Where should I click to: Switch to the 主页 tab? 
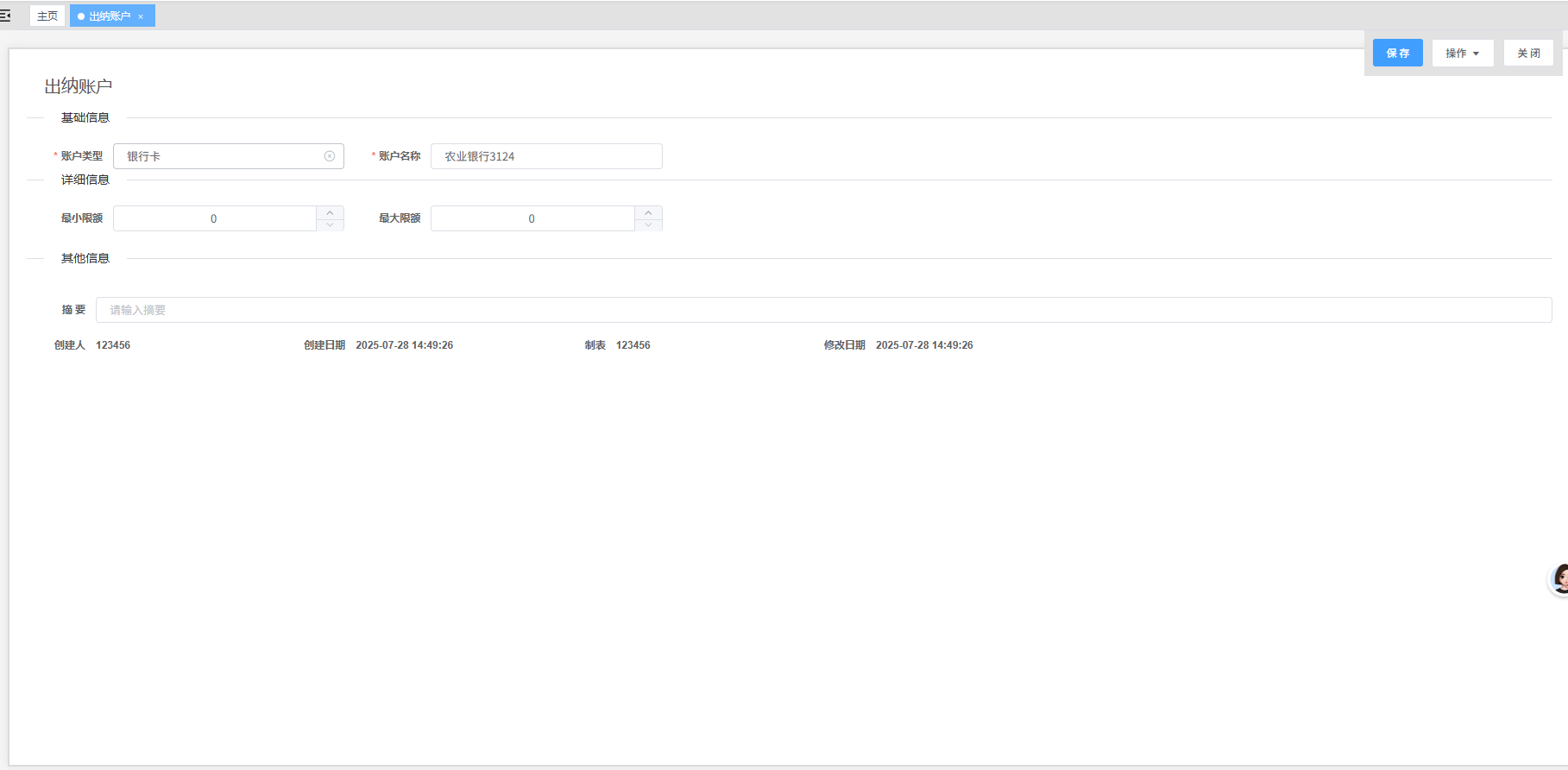point(47,16)
